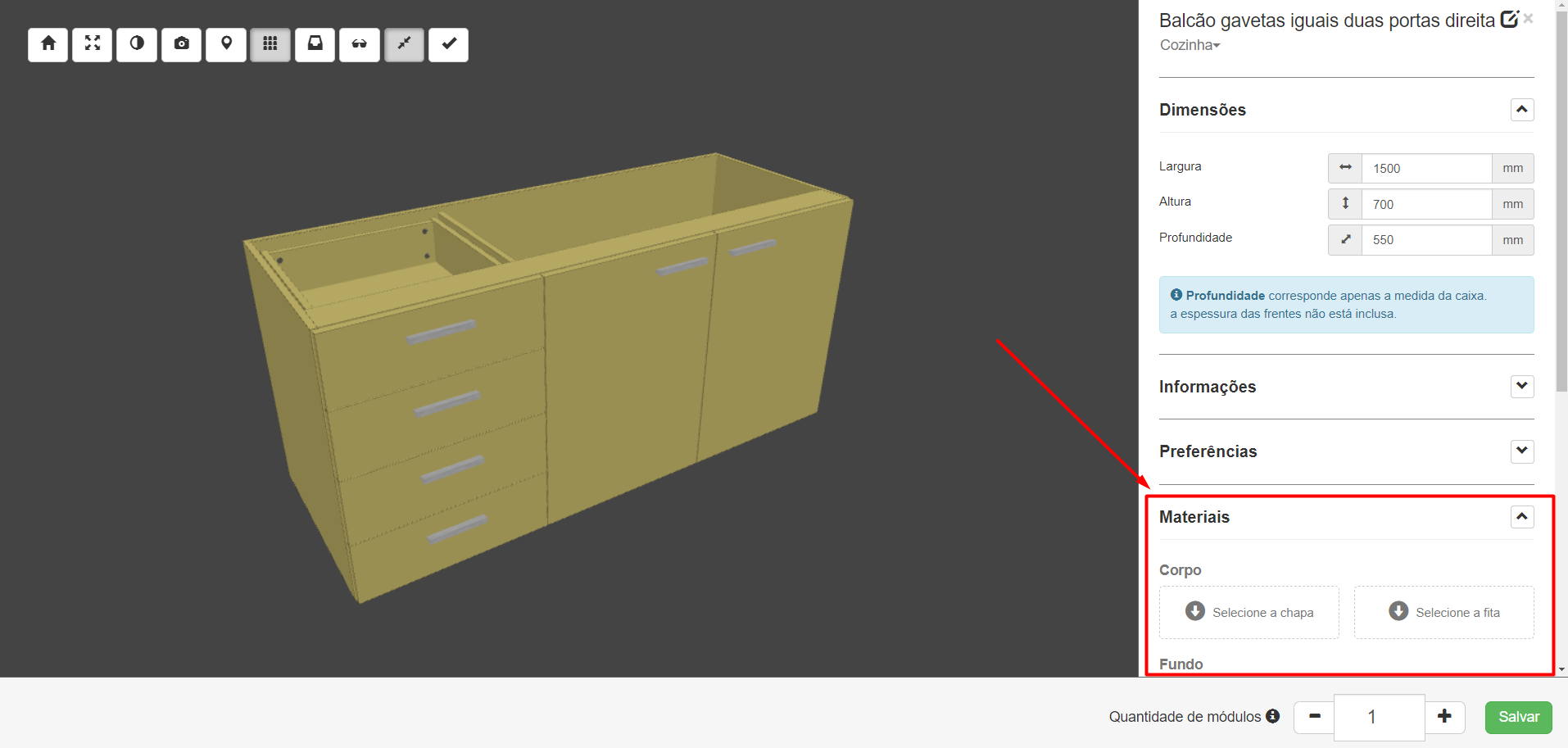Click the Profundidade info note icon

(x=1176, y=295)
